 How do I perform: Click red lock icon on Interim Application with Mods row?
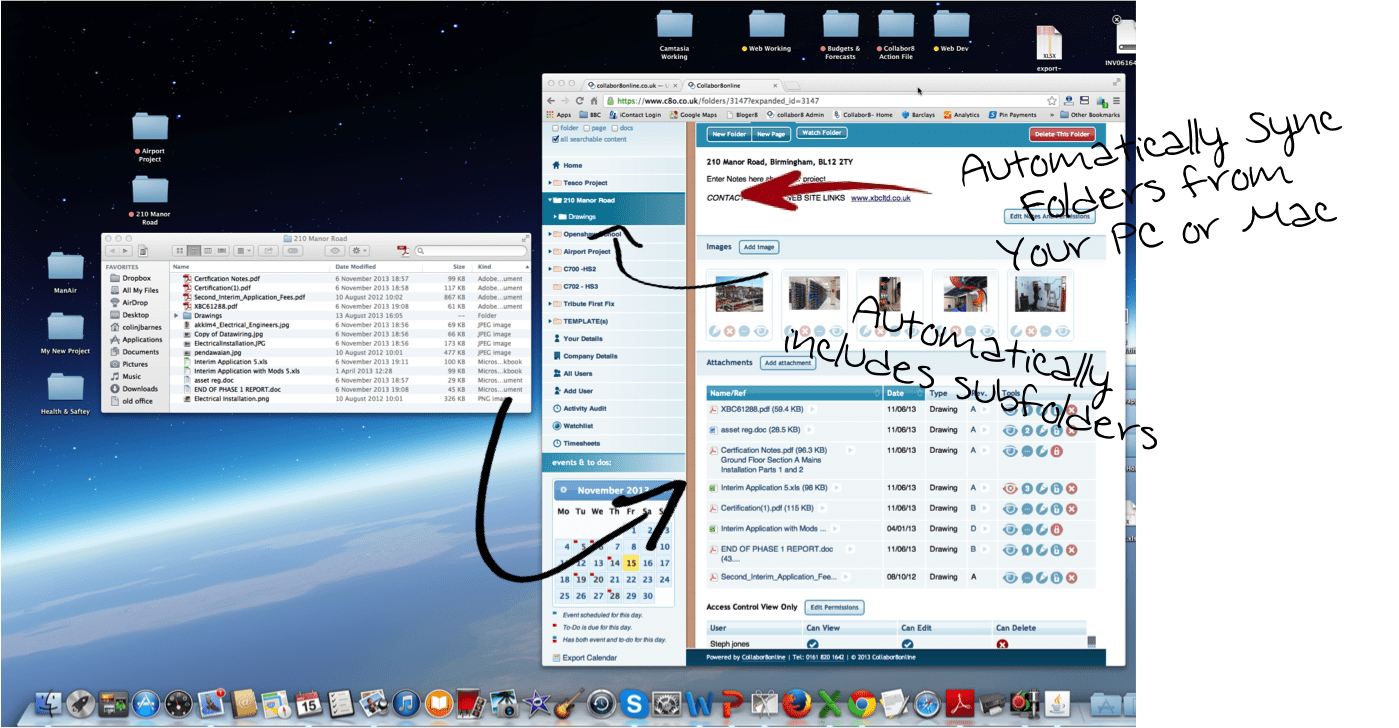tap(1056, 529)
